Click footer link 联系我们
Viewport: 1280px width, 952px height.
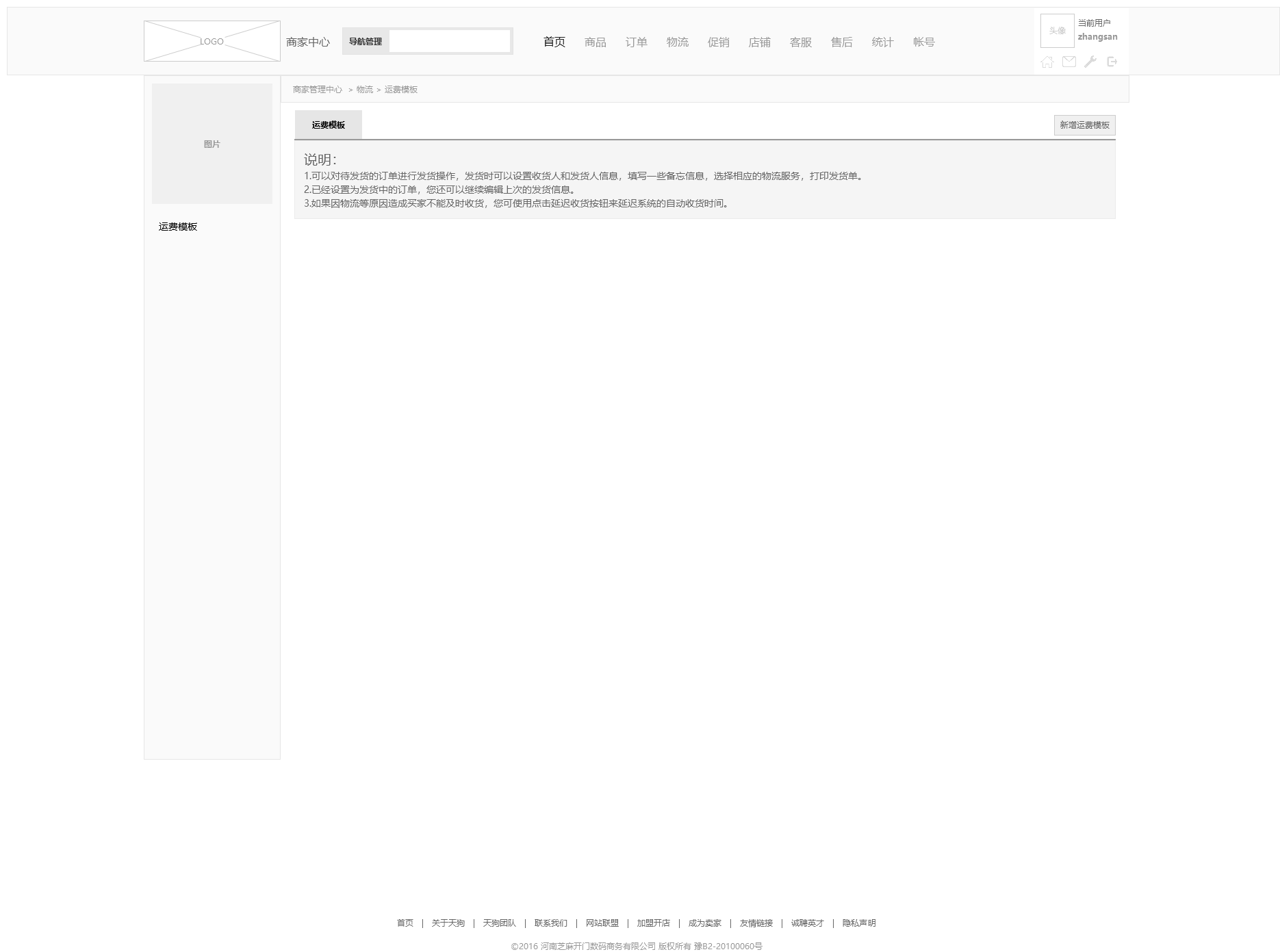pos(551,923)
